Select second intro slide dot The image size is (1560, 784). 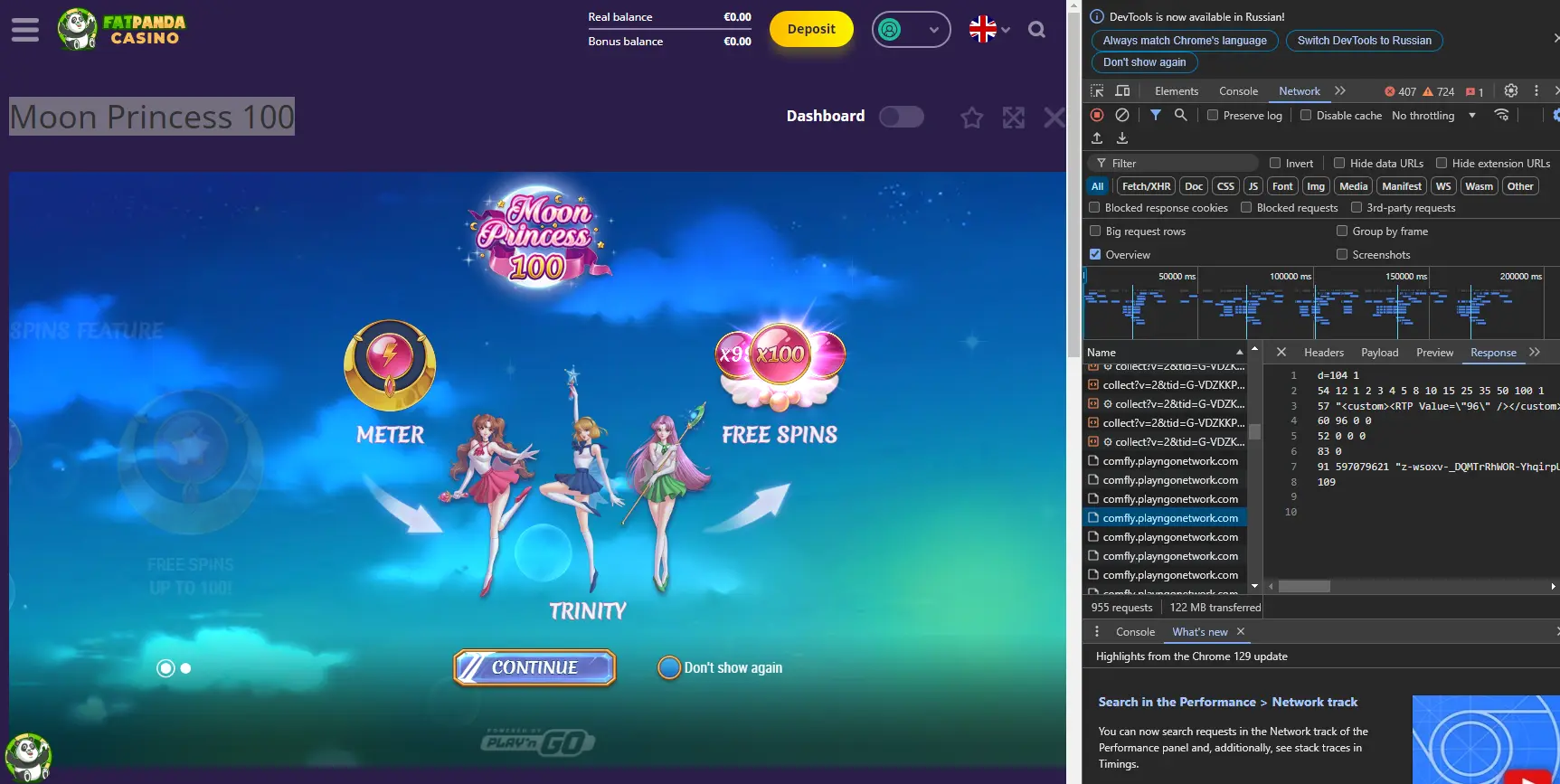coord(185,668)
